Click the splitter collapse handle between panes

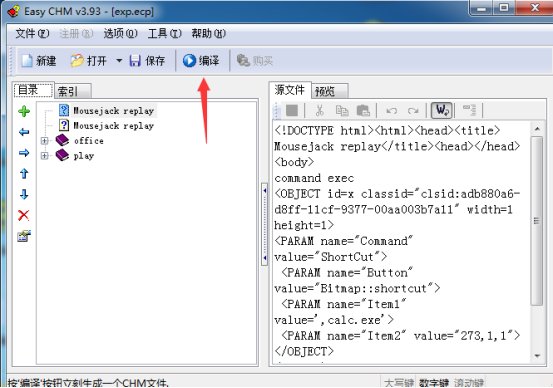click(265, 225)
